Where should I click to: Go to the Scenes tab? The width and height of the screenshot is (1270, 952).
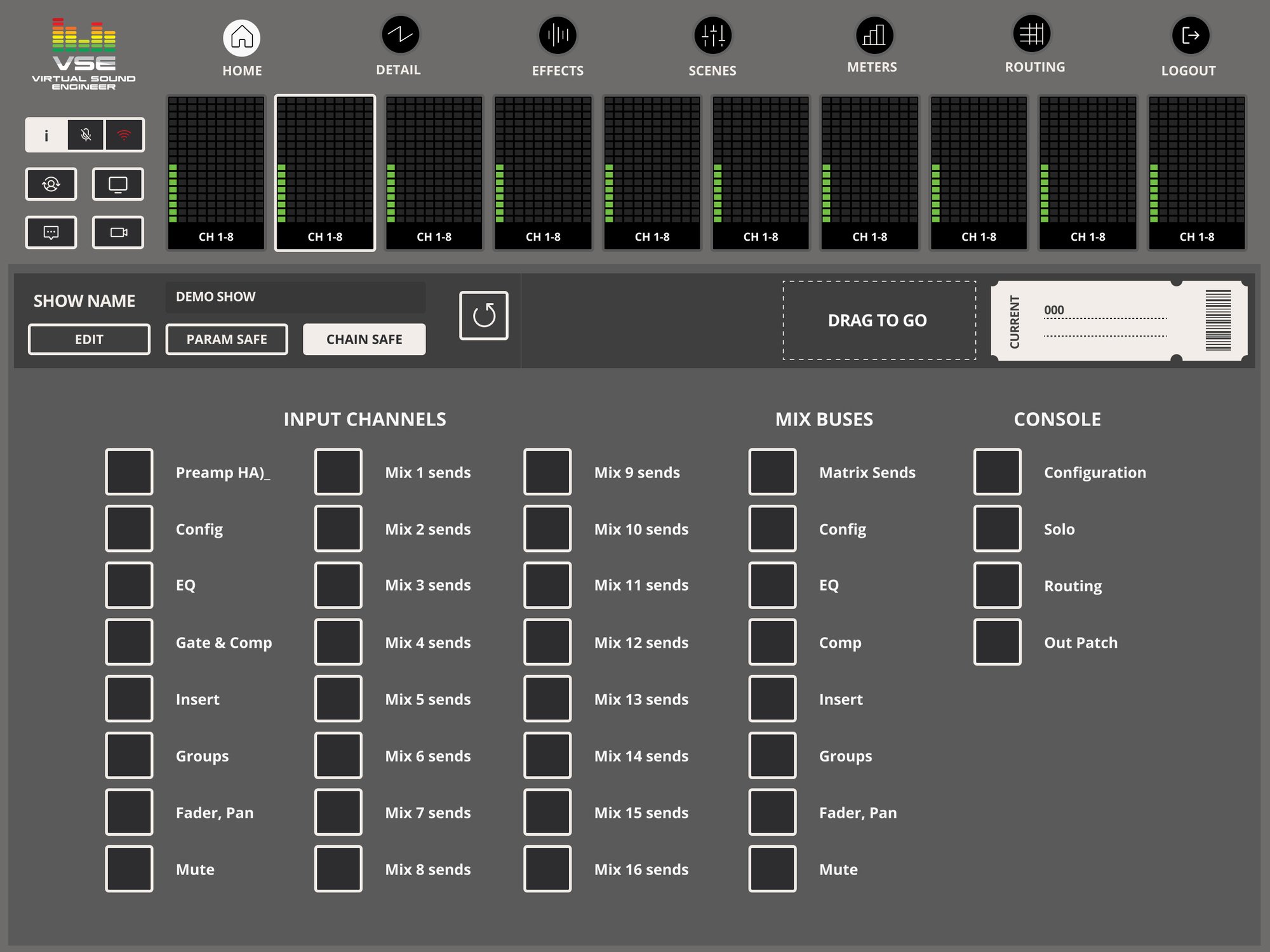(712, 37)
